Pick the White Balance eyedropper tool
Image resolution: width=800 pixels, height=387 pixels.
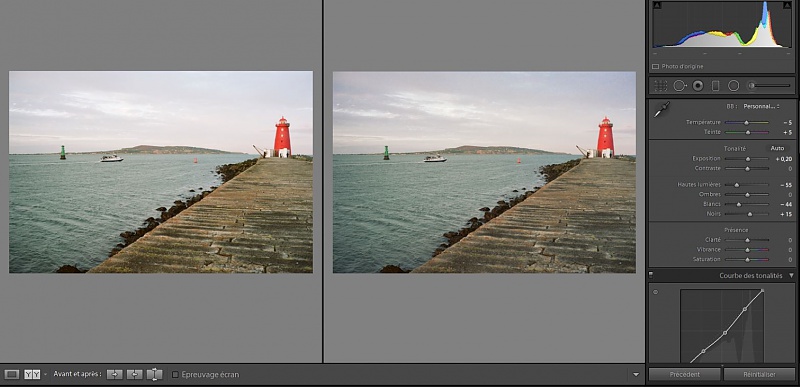click(x=662, y=109)
